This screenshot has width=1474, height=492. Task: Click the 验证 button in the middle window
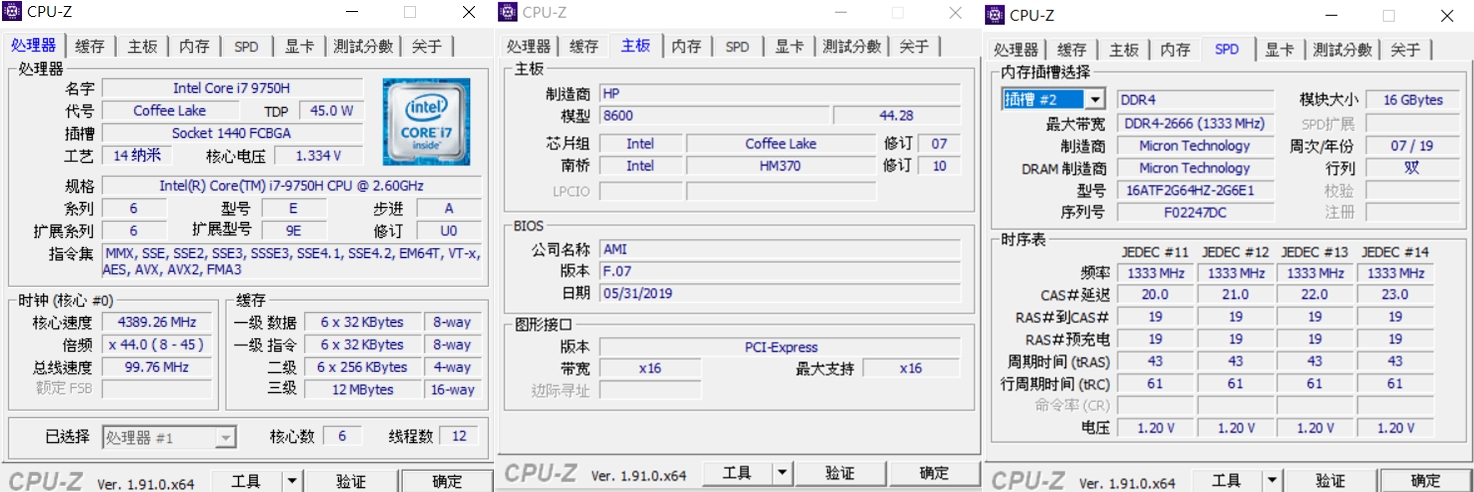(840, 473)
